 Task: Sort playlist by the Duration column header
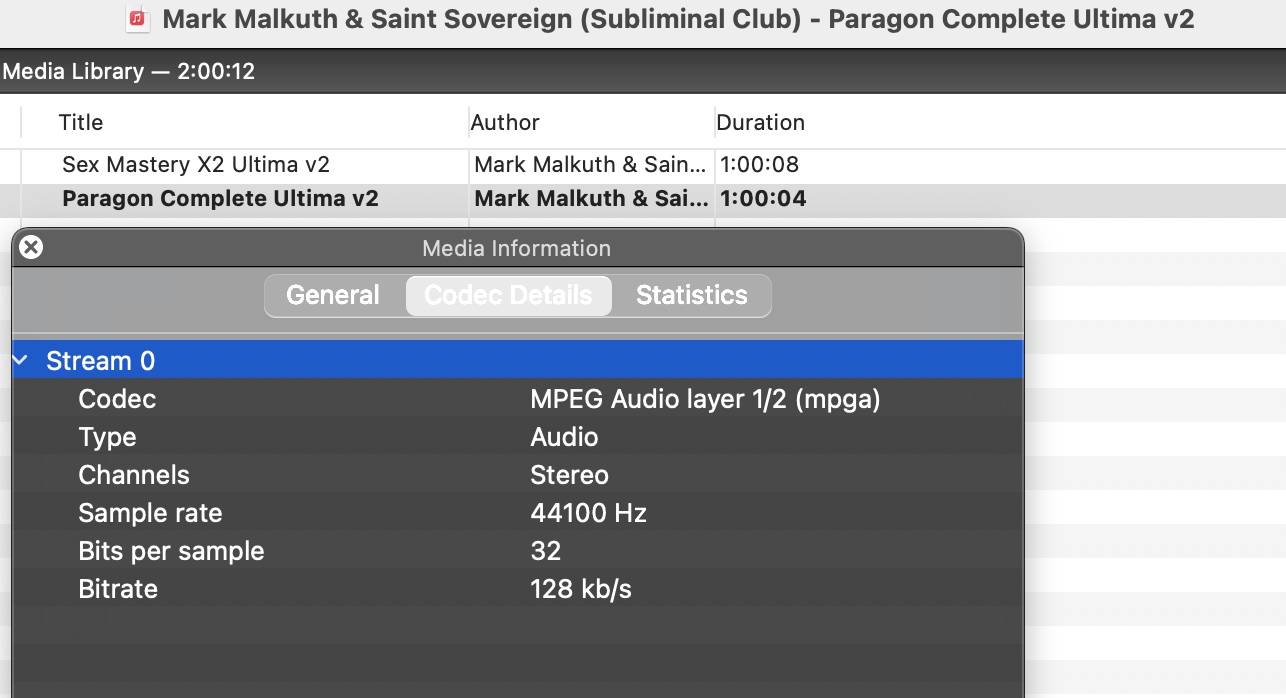pos(760,123)
